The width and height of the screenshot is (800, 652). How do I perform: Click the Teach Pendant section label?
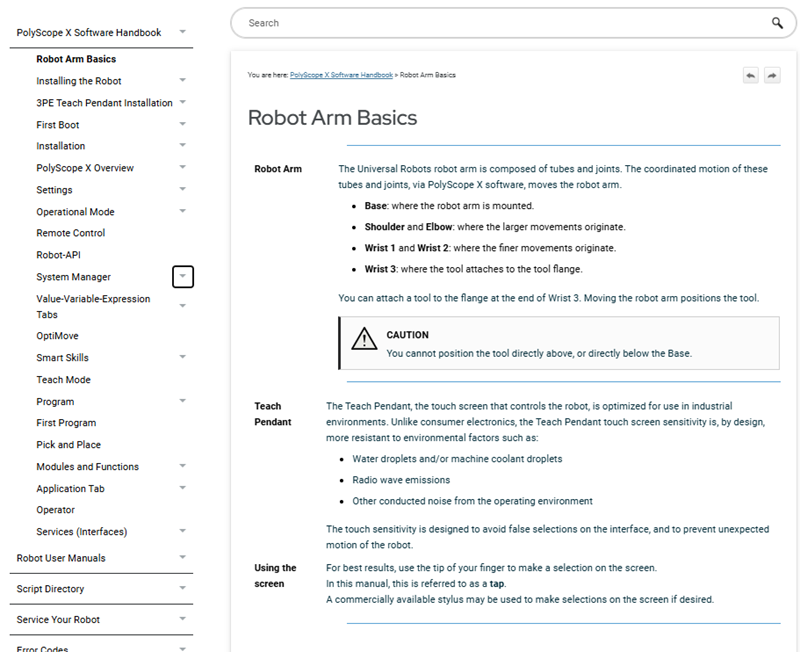pos(273,414)
